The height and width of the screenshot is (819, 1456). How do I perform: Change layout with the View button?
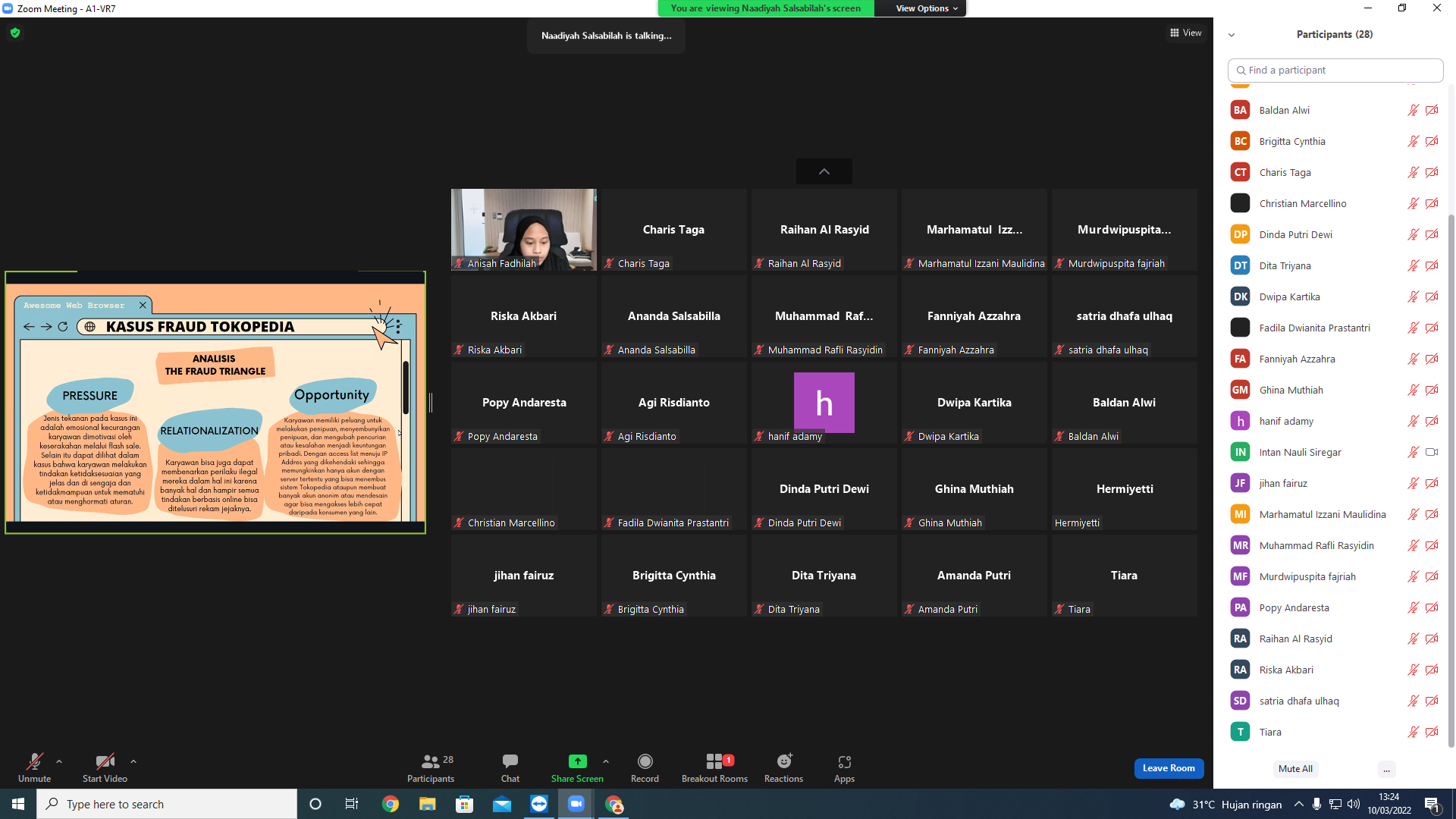pos(1186,33)
